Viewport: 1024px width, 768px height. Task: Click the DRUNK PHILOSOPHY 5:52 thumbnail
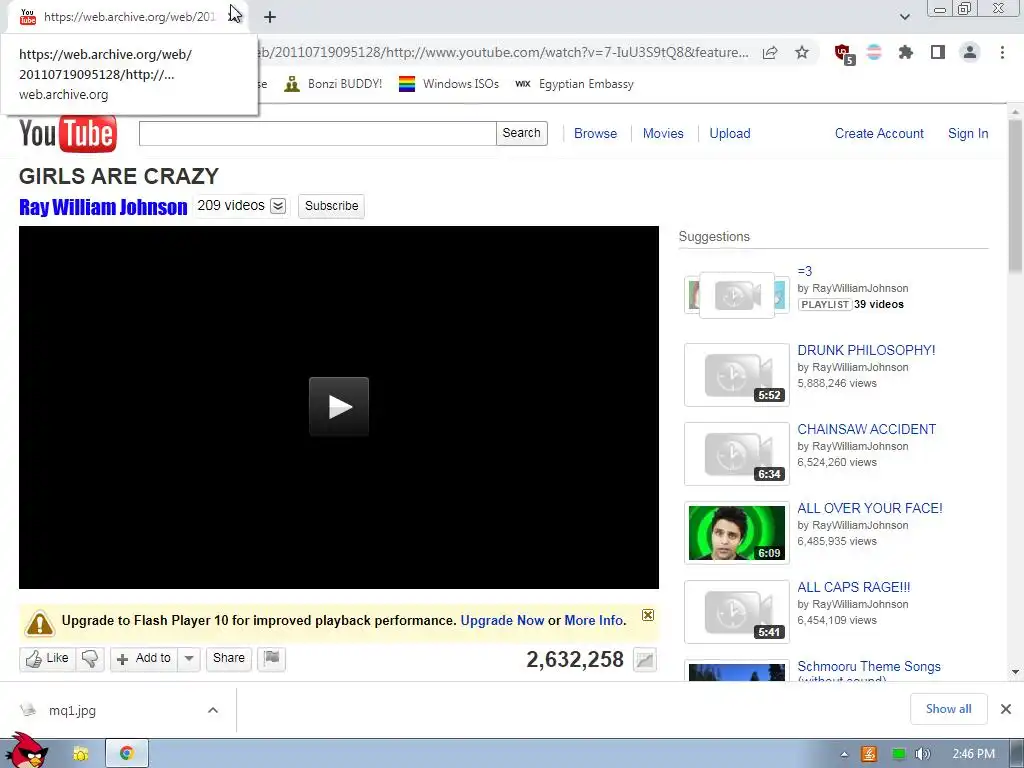pyautogui.click(x=737, y=375)
